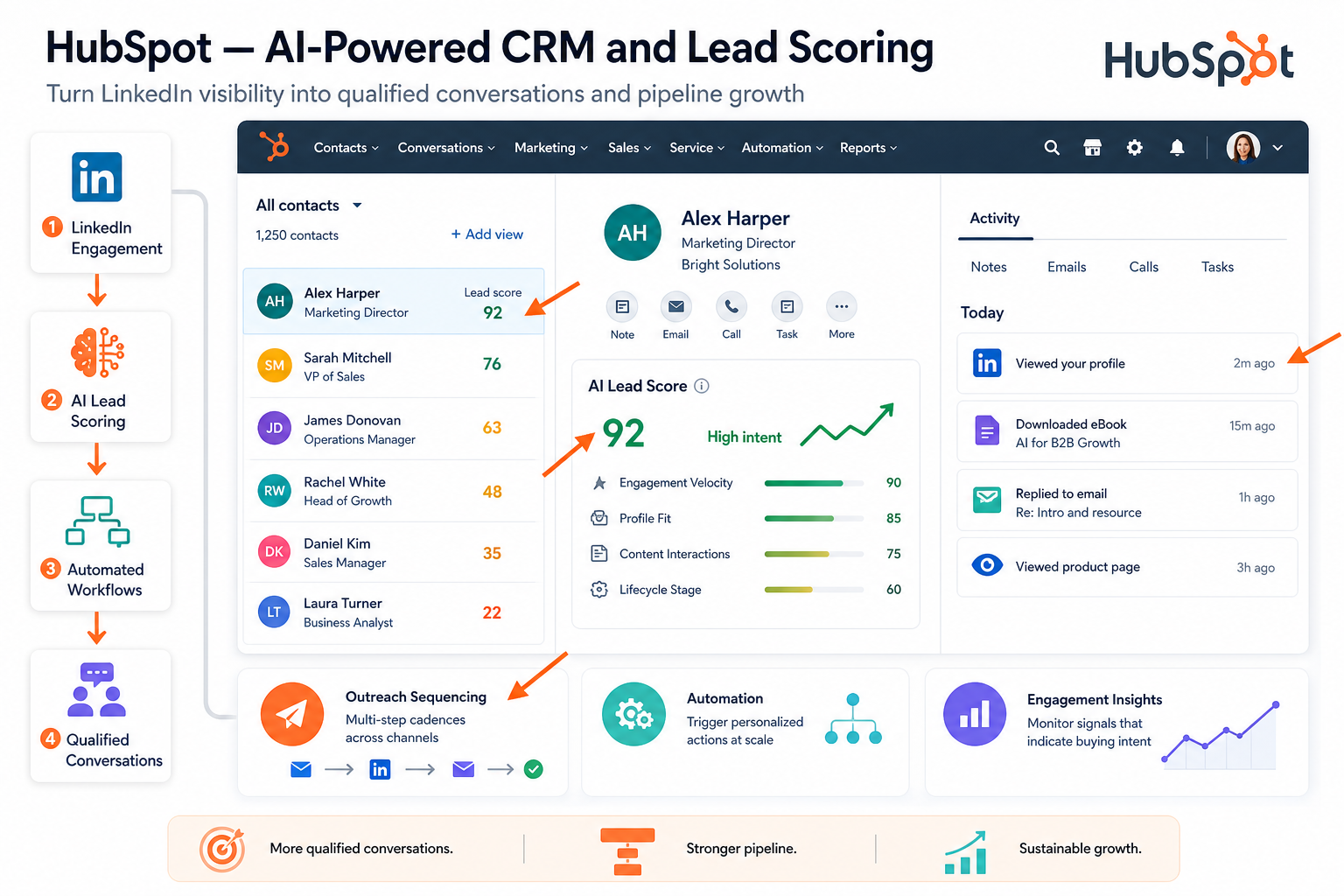Screen dimensions: 1344x896
Task: Click the Outreach Sequencing paper plane icon
Action: pos(292,714)
